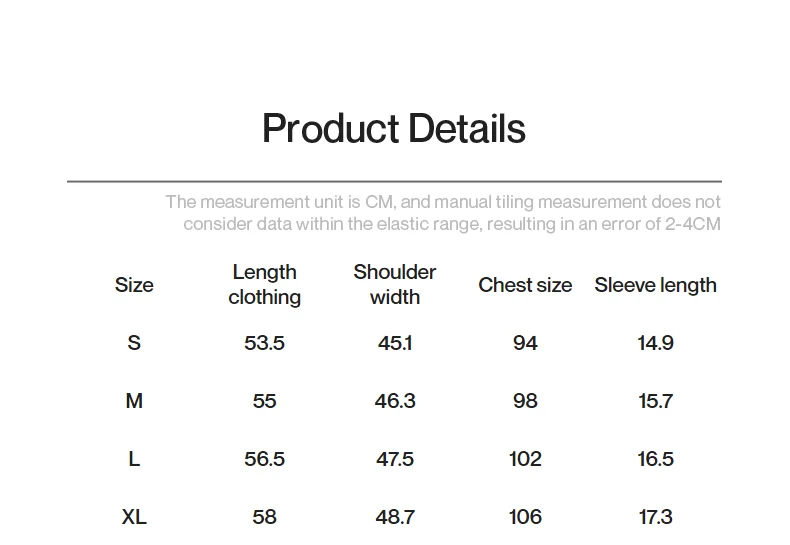Select the L size row label
This screenshot has height=545, width=790.
tap(134, 459)
